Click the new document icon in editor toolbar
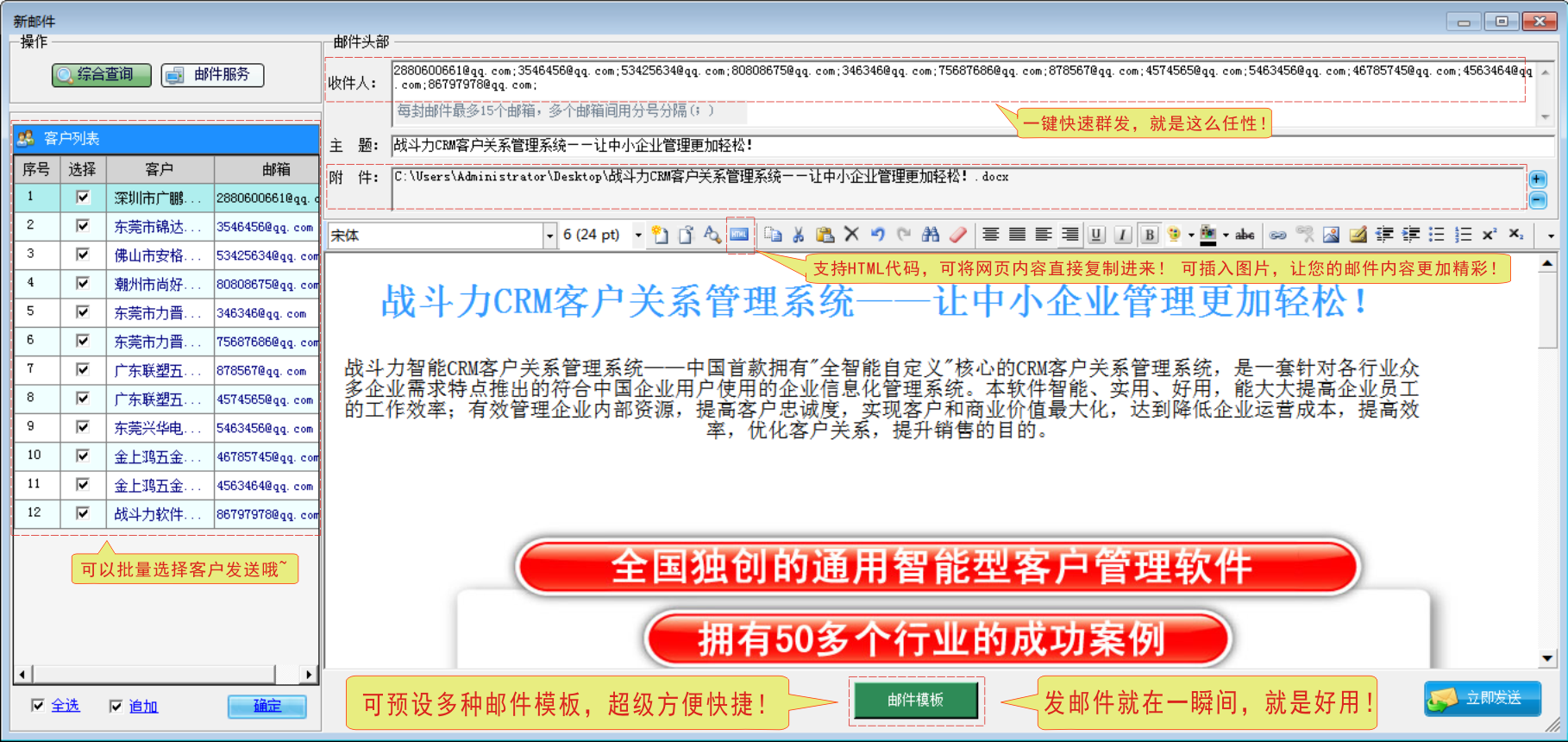 point(661,235)
